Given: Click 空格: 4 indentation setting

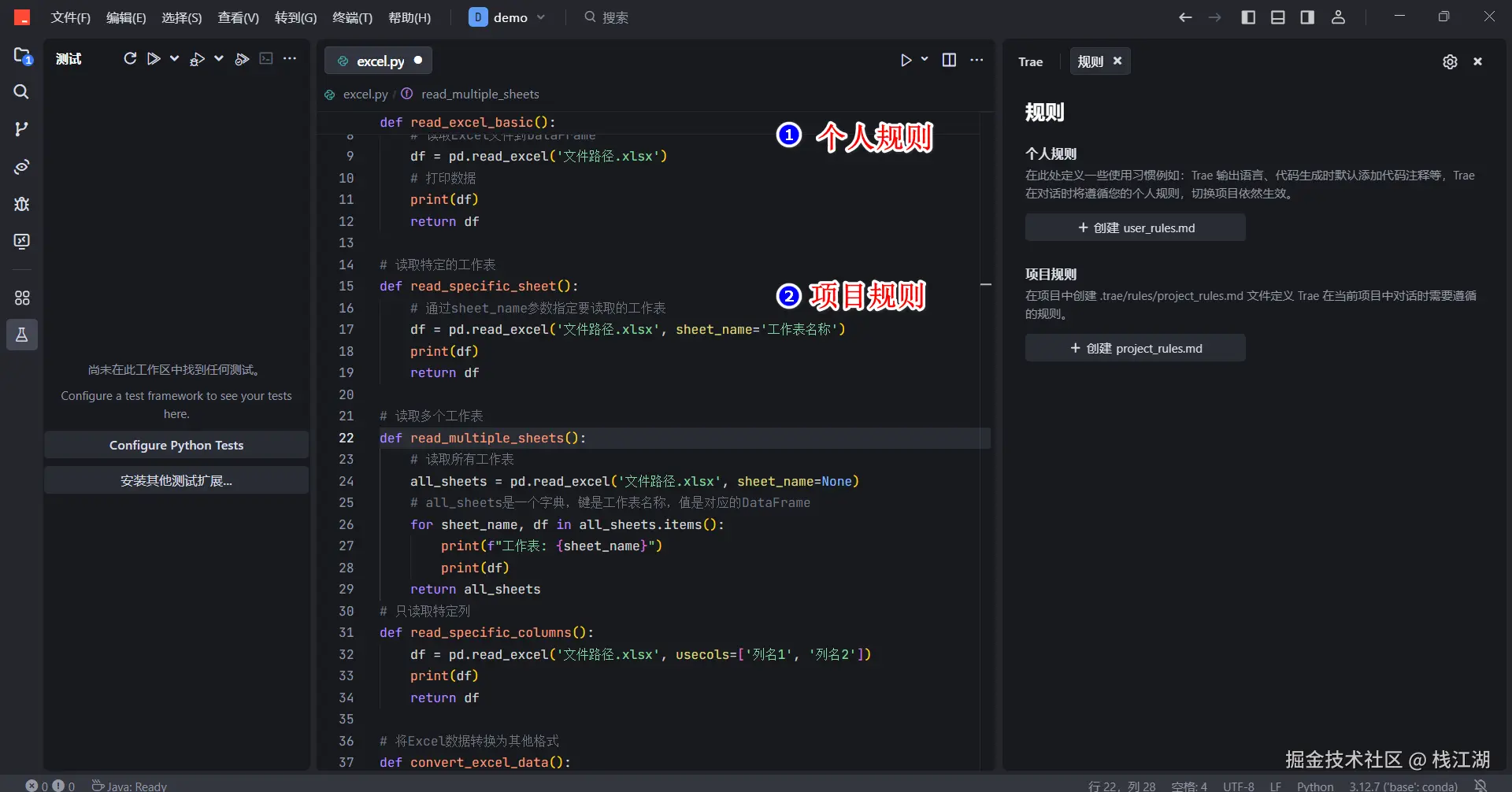Looking at the screenshot, I should pyautogui.click(x=1188, y=786).
